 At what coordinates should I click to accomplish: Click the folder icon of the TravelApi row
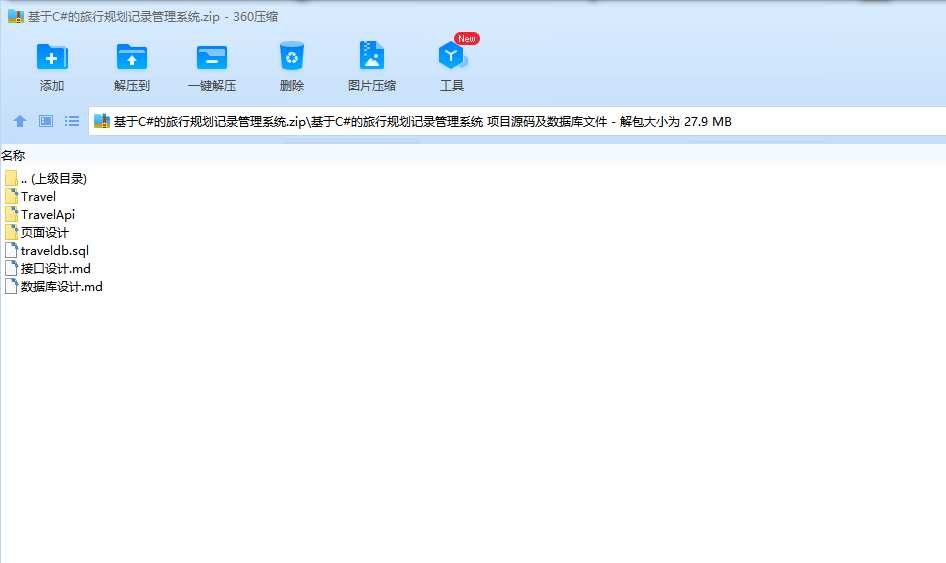click(11, 214)
